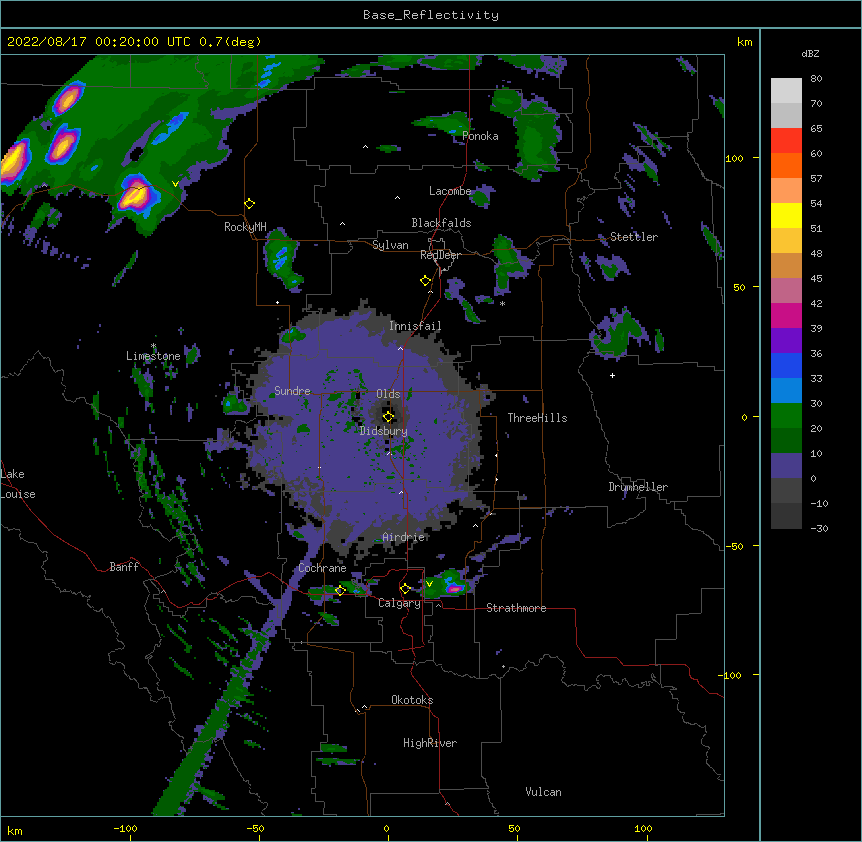This screenshot has height=842, width=862.
Task: Click the asterisk marker southeast of RedDeer
Action: click(x=502, y=304)
